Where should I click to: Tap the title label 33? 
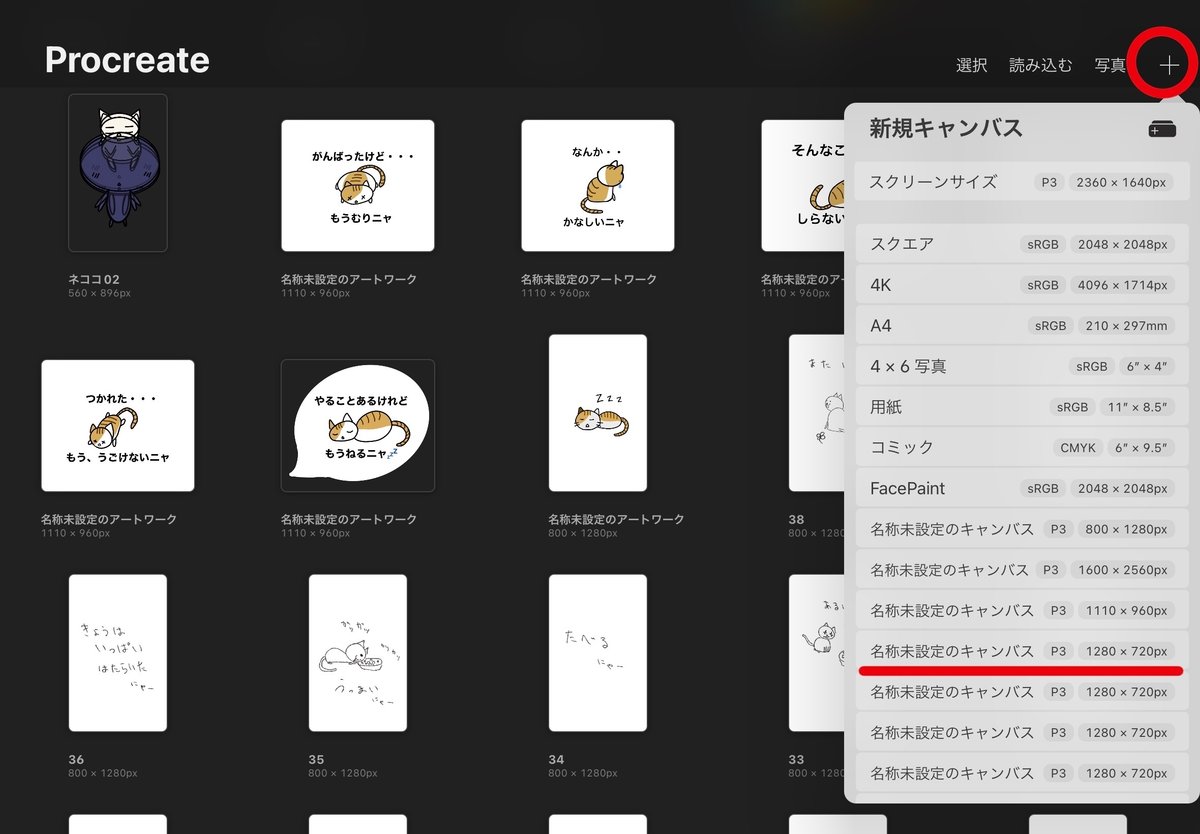[797, 760]
